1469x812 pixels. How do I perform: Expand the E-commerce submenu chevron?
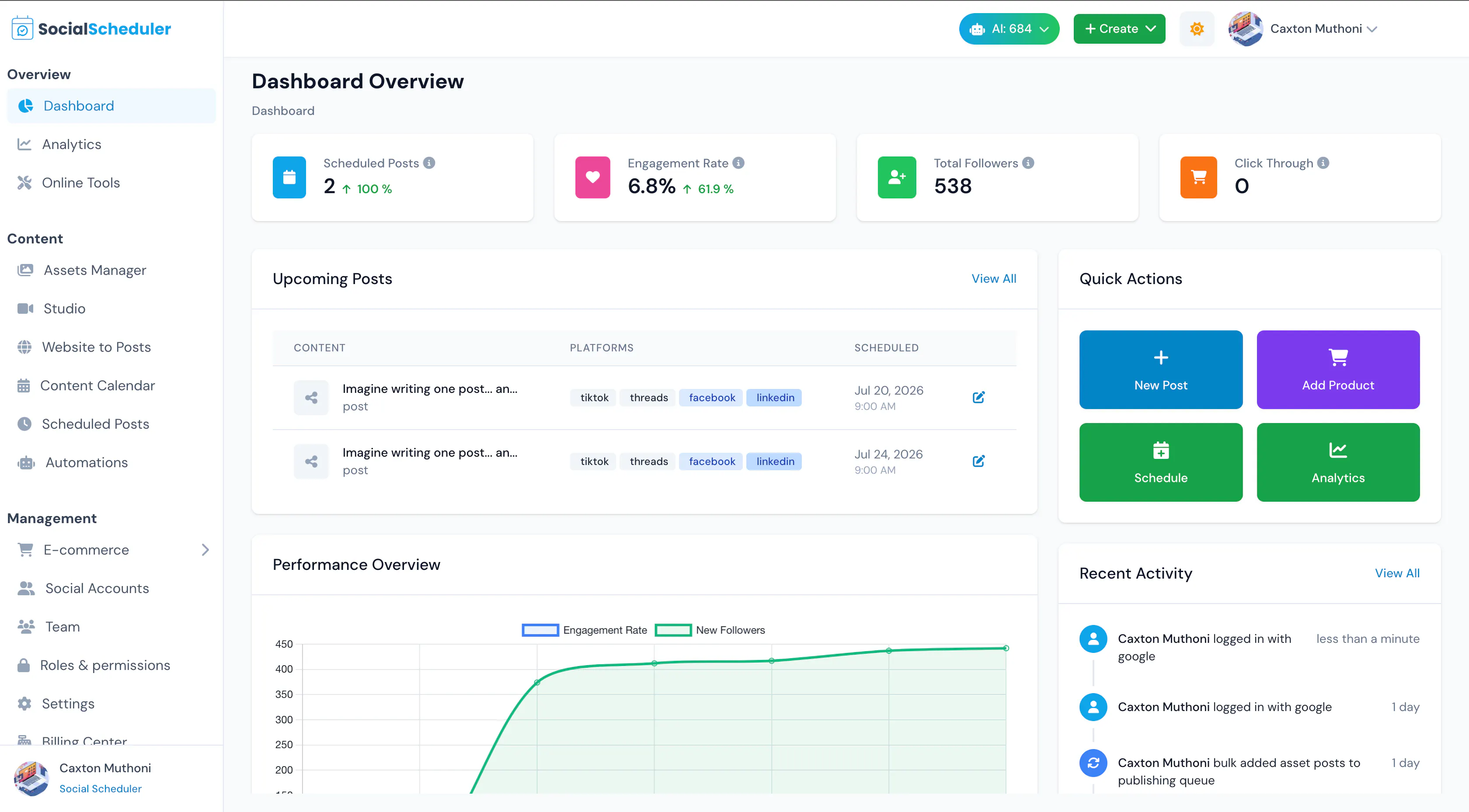tap(205, 550)
